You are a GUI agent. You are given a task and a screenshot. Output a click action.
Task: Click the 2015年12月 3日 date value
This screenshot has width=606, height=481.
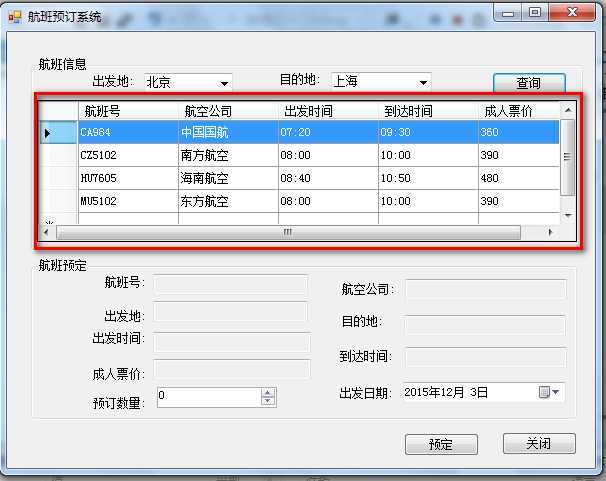tap(446, 393)
